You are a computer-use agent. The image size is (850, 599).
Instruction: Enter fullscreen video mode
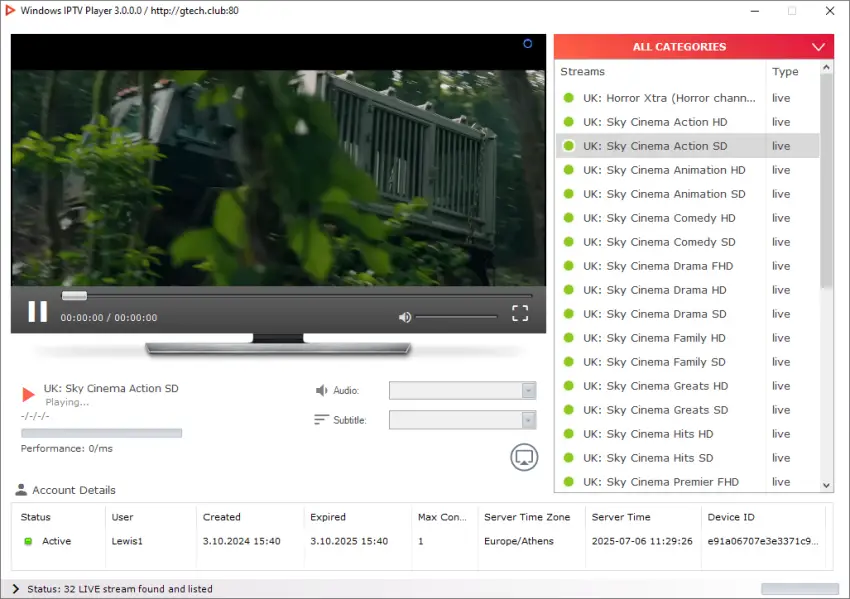pos(520,313)
